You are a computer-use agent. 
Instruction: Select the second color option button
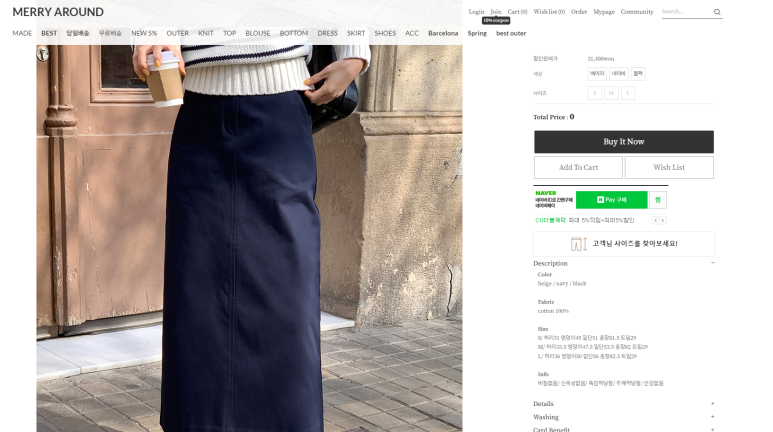[x=619, y=73]
